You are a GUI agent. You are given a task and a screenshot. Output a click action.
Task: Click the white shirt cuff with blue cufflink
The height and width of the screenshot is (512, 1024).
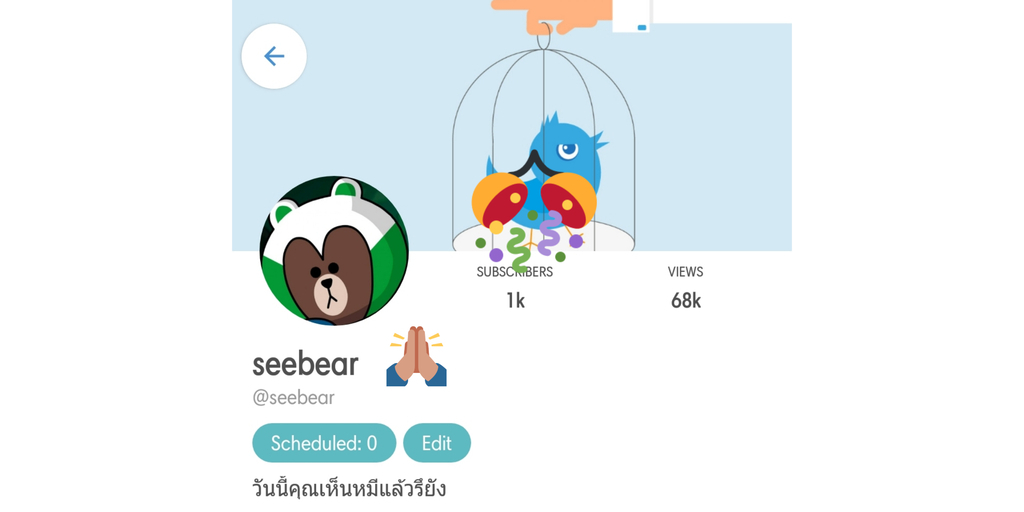pos(631,16)
